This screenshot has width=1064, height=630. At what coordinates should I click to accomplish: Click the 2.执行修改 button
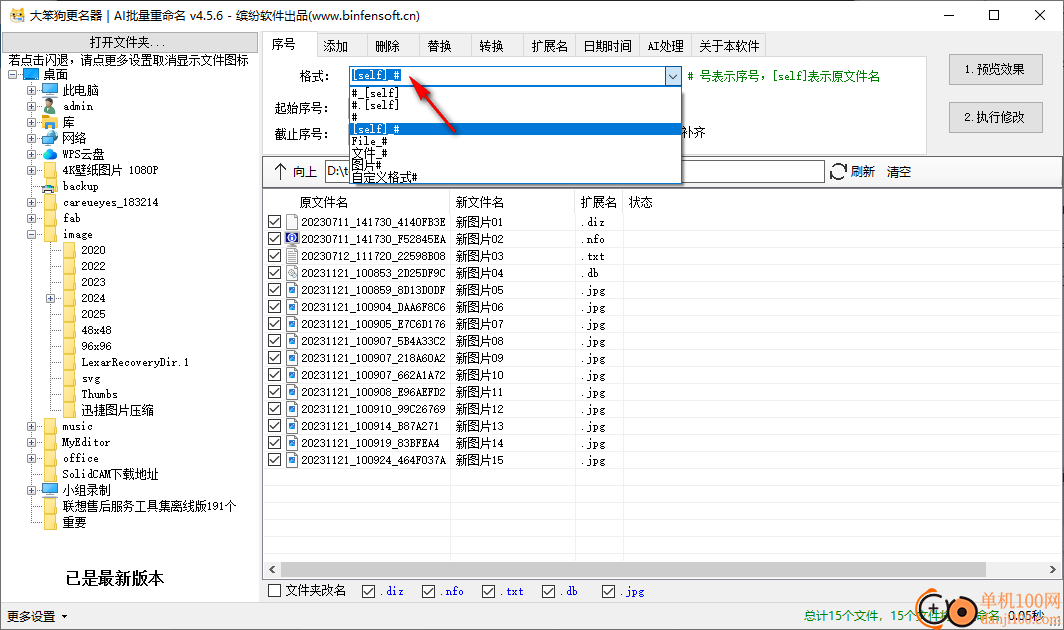995,117
